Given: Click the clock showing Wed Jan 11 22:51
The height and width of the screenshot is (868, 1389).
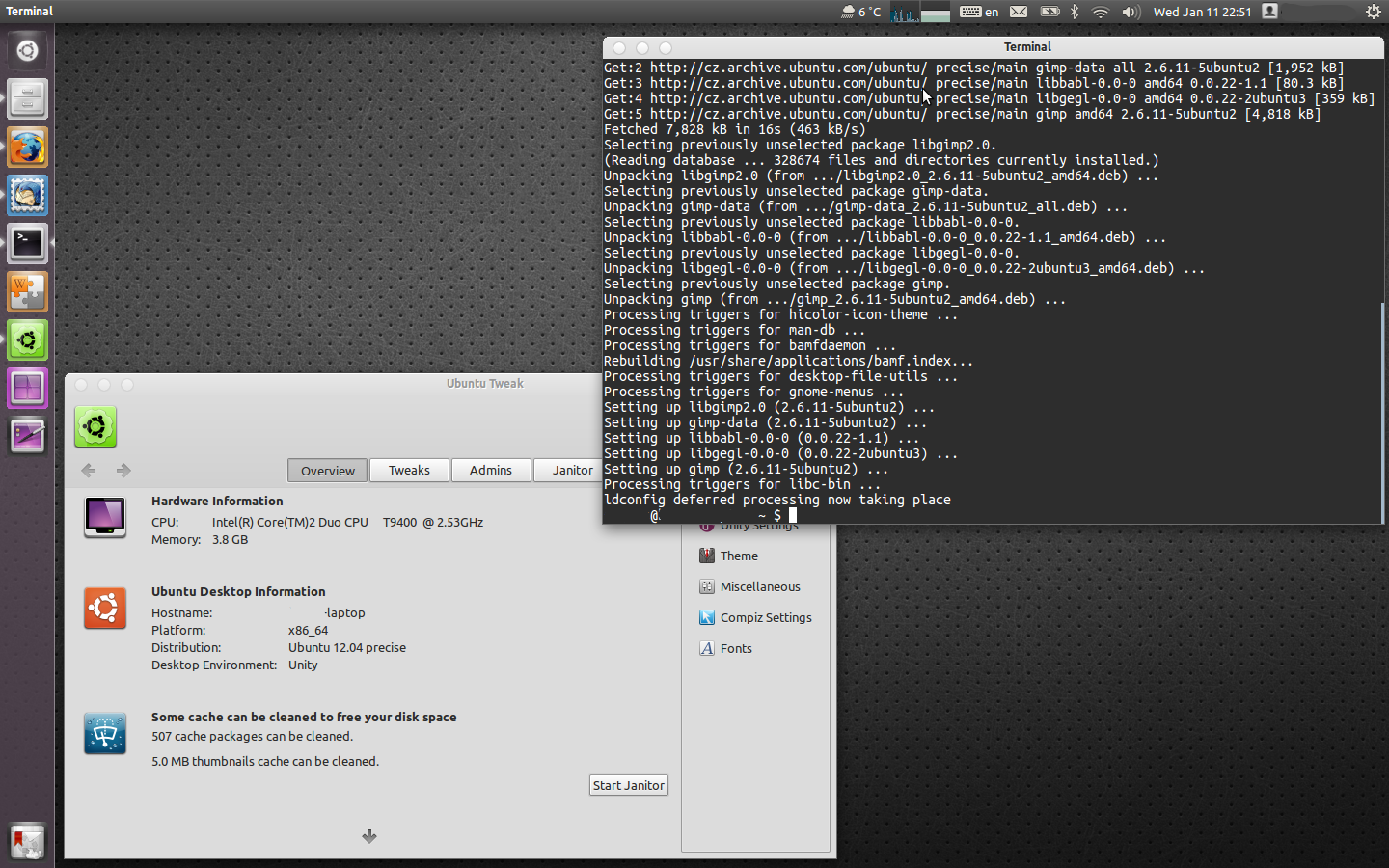Looking at the screenshot, I should [x=1203, y=12].
